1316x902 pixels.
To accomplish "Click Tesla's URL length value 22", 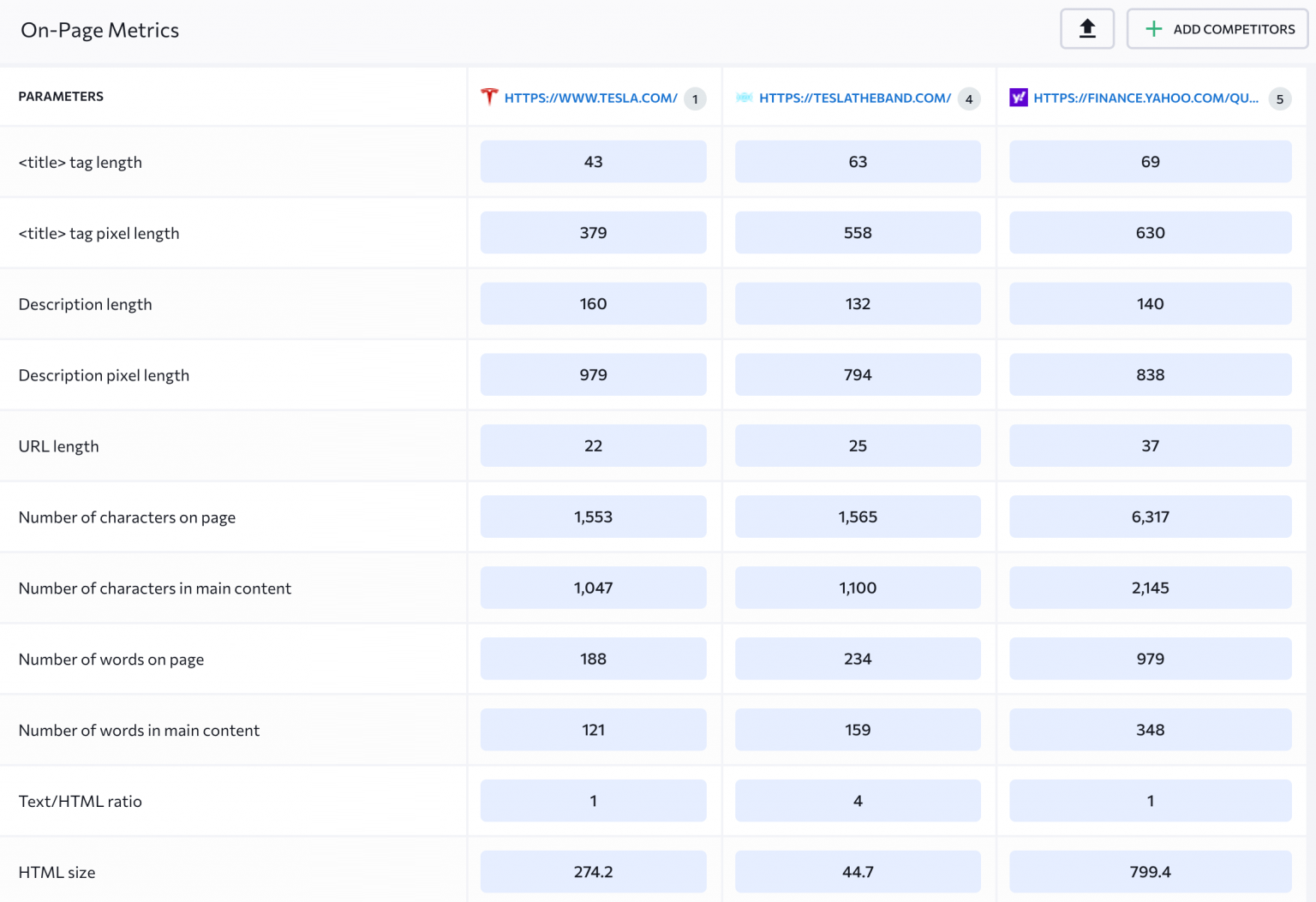I will (x=593, y=446).
